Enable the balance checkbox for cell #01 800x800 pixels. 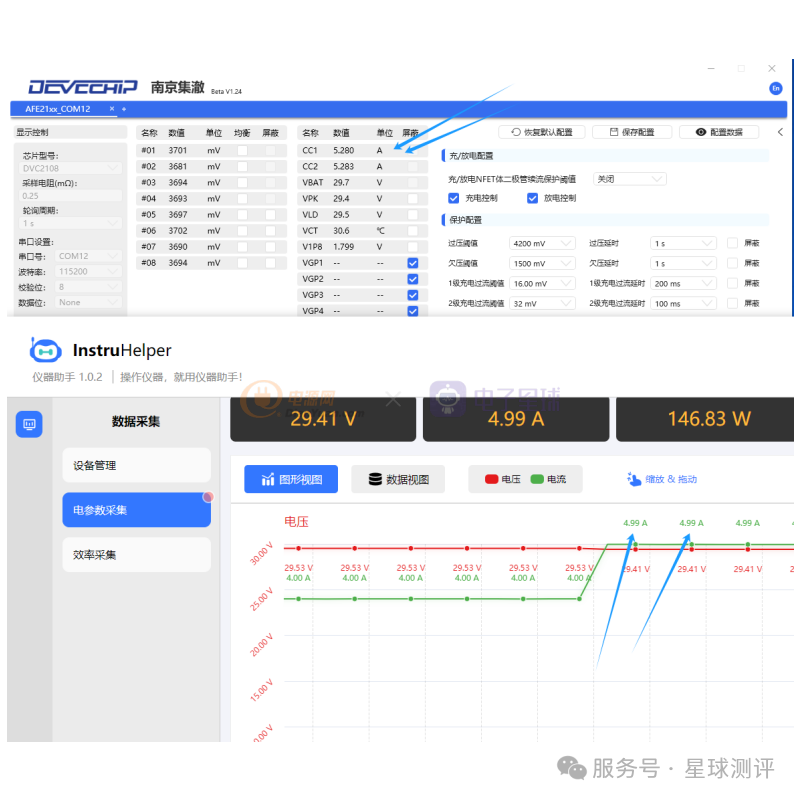pos(242,150)
